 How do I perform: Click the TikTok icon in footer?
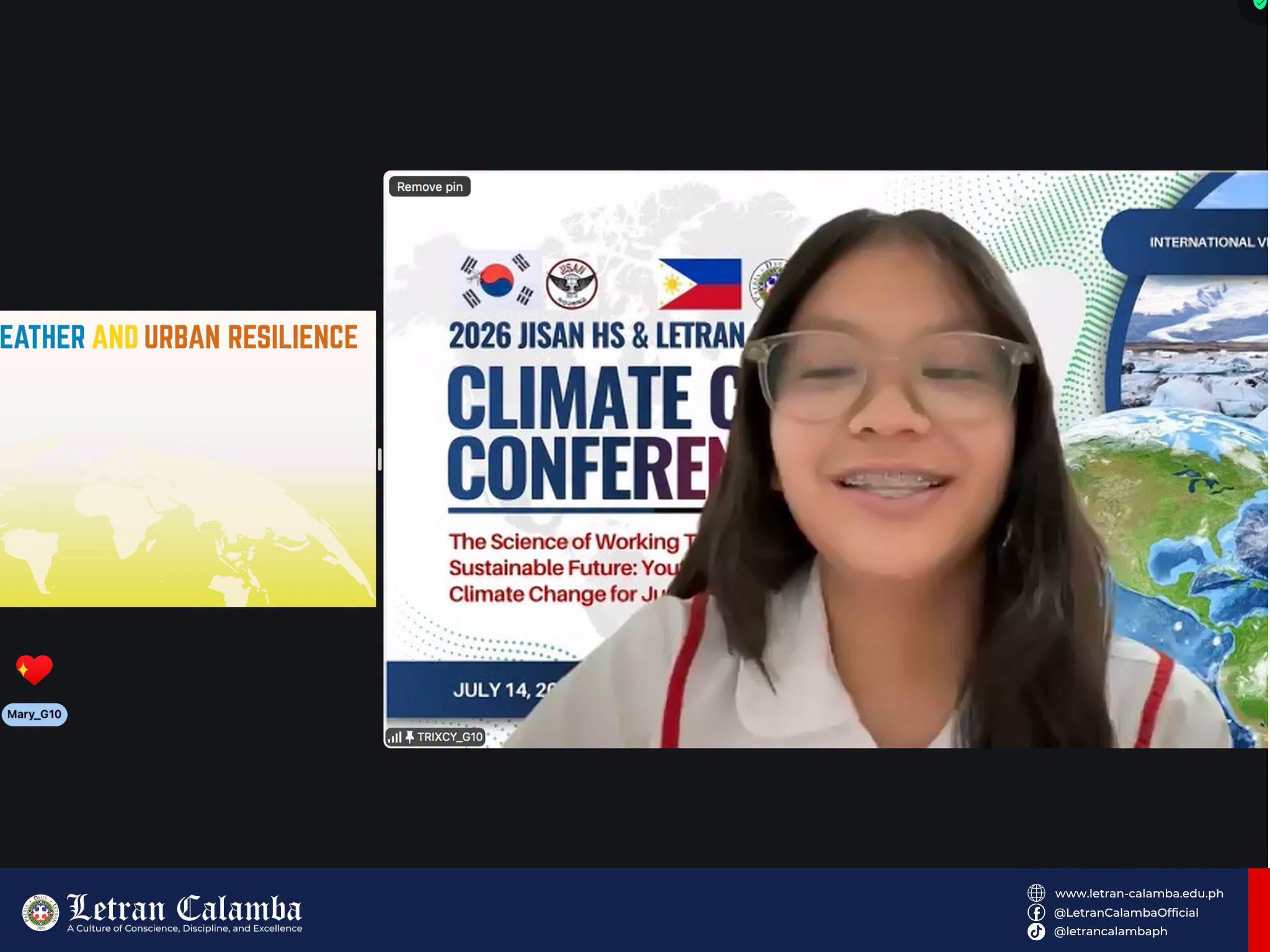(1036, 932)
